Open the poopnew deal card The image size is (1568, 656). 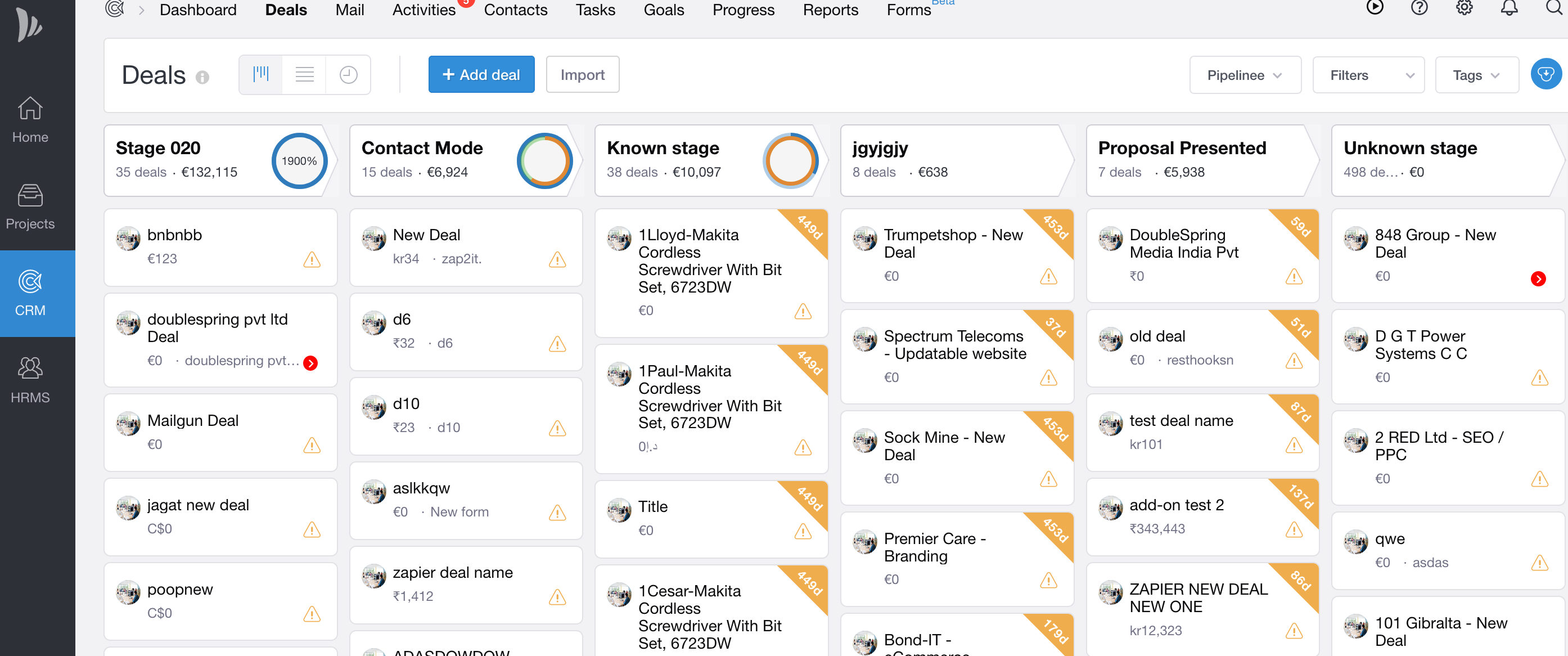click(x=220, y=601)
